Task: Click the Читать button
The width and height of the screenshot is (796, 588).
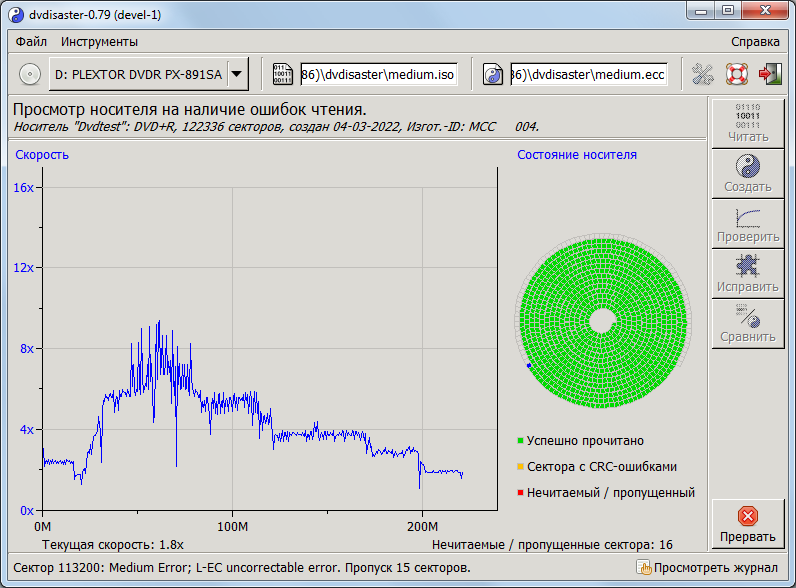Action: pos(748,123)
